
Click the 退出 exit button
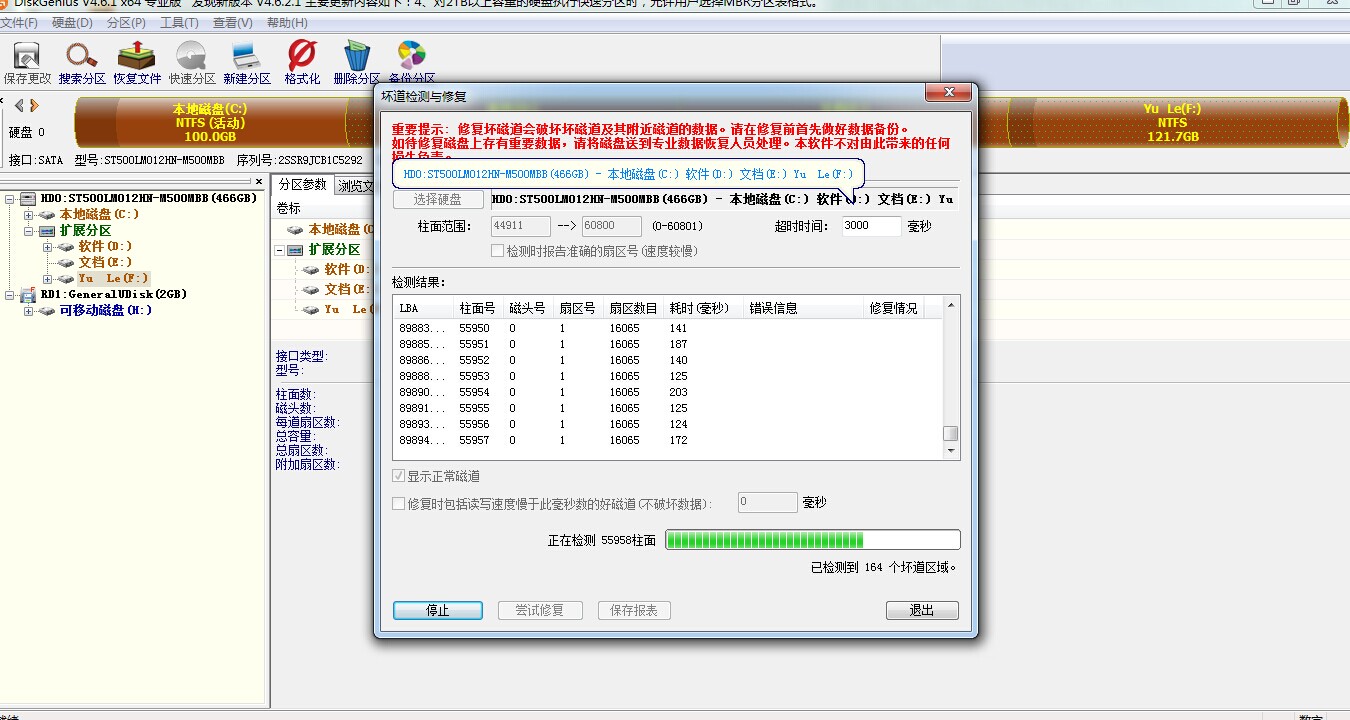pyautogui.click(x=921, y=610)
